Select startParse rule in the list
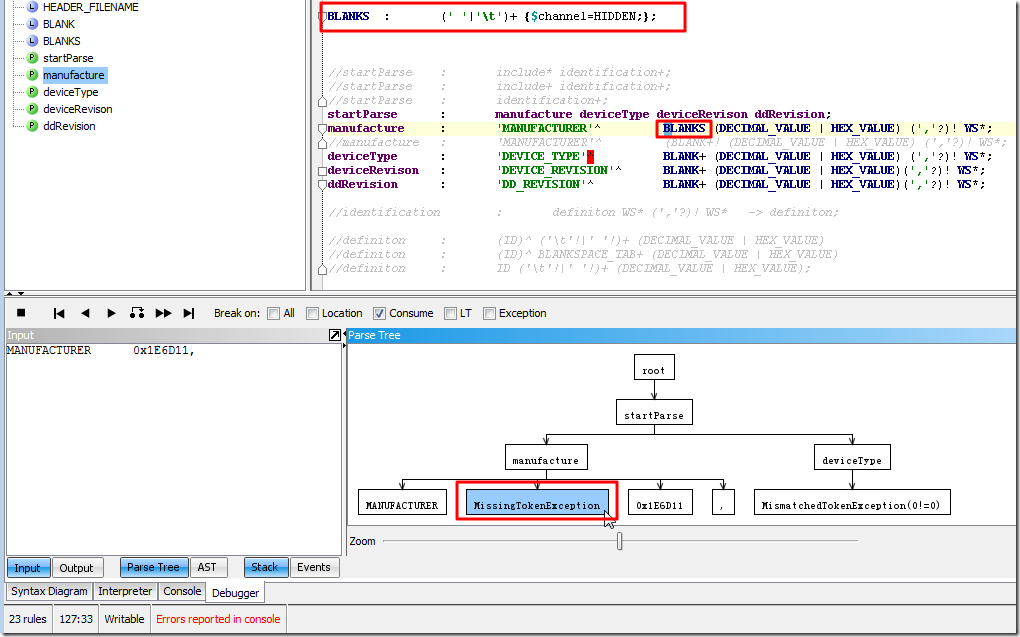The width and height of the screenshot is (1020, 637). (x=68, y=58)
